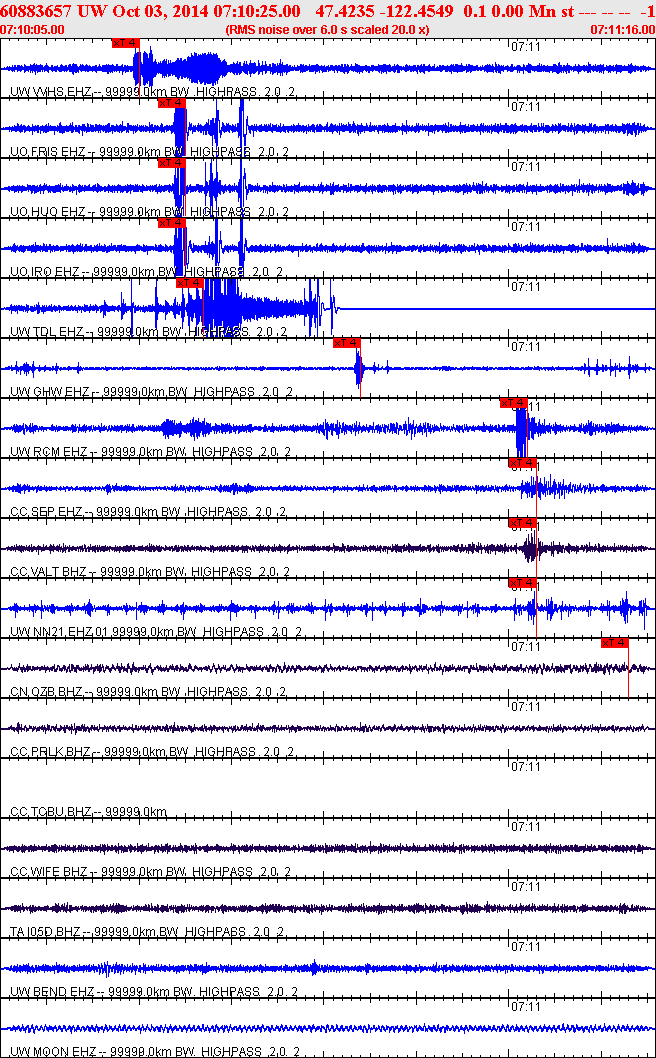The image size is (656, 1058).
Task: Click the 'CN OZB BHZ' station label
Action: click(48, 692)
